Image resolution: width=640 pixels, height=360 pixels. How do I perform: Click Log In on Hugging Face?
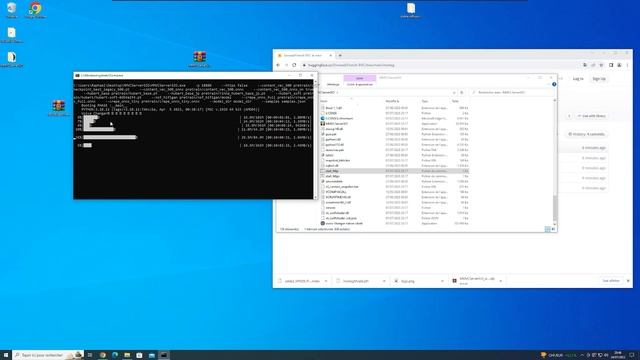(x=578, y=79)
